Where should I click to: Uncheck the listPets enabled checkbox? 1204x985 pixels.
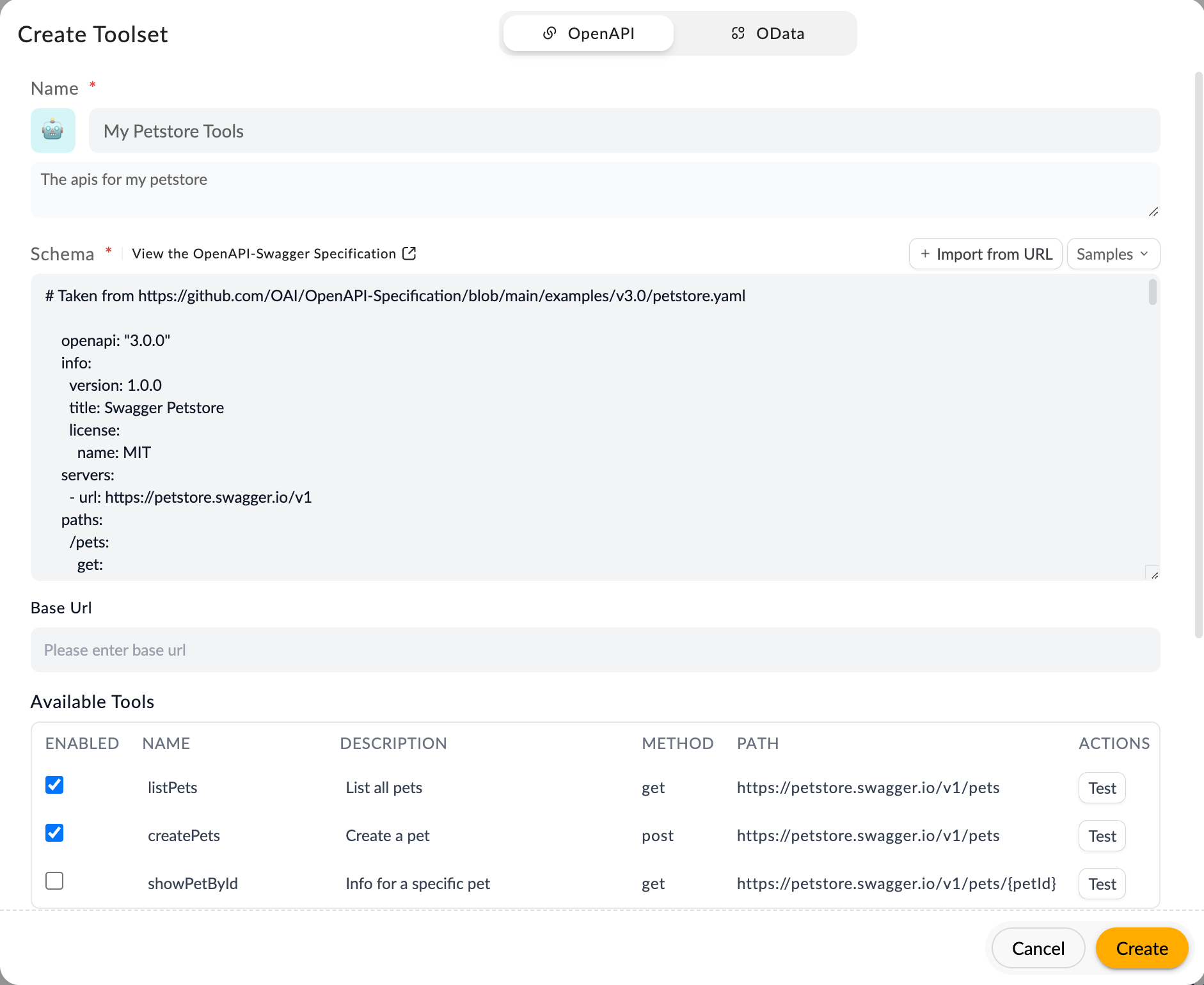[x=54, y=785]
